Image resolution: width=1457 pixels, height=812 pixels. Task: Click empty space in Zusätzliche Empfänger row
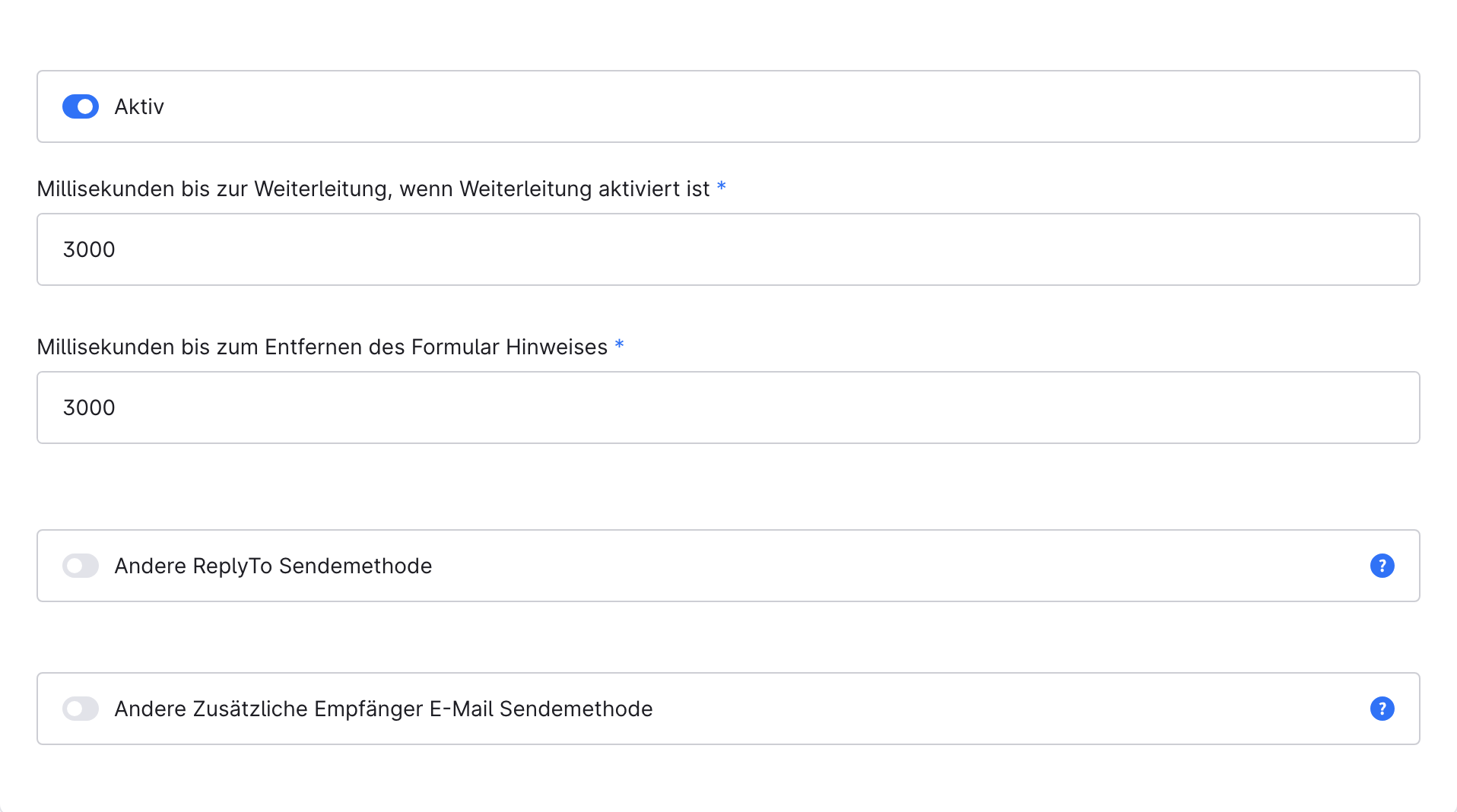(x=989, y=709)
